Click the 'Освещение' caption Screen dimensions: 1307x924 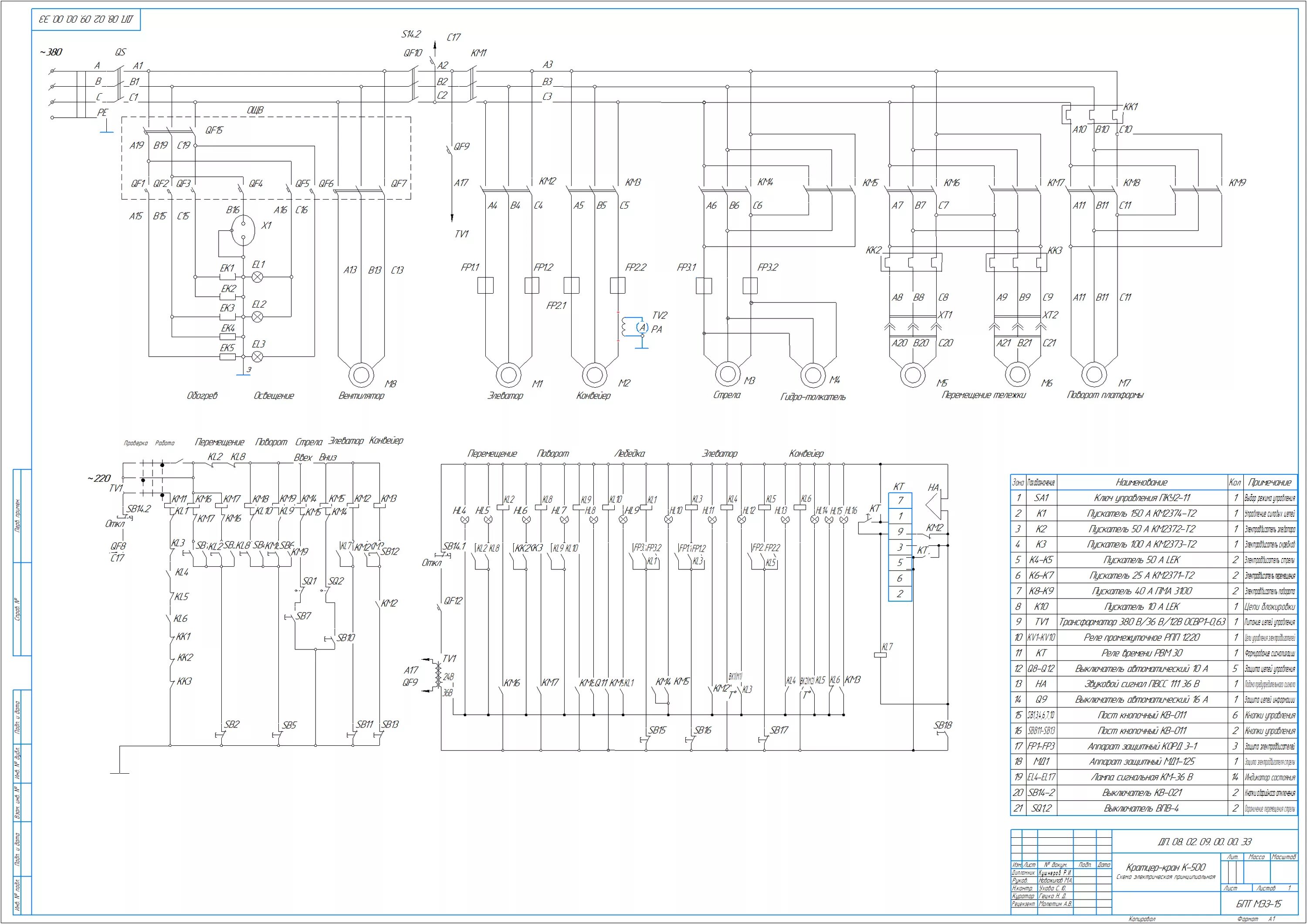pos(274,396)
